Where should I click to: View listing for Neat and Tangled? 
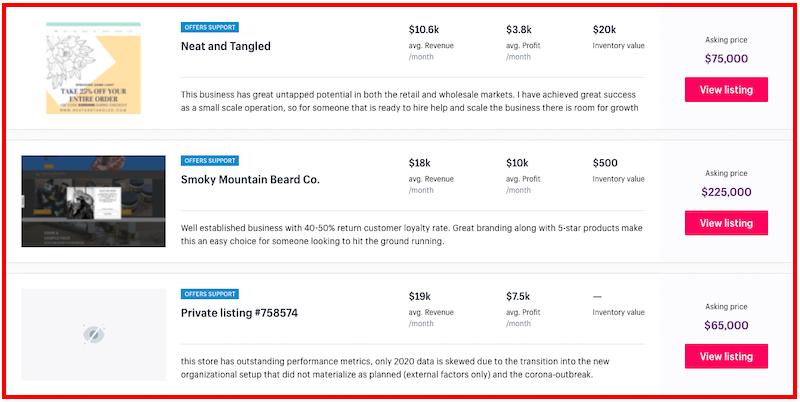coord(726,90)
